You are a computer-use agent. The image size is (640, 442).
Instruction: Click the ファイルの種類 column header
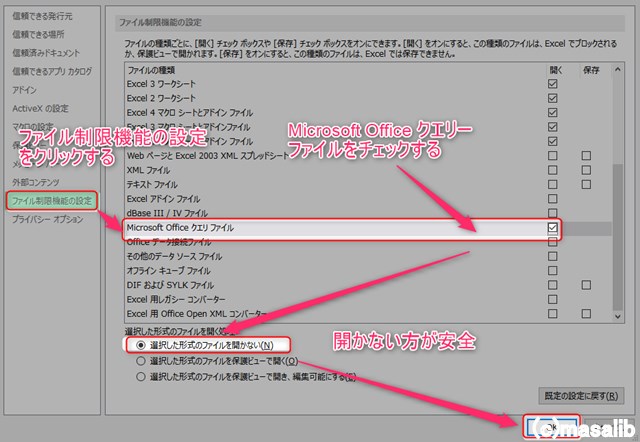tap(151, 70)
